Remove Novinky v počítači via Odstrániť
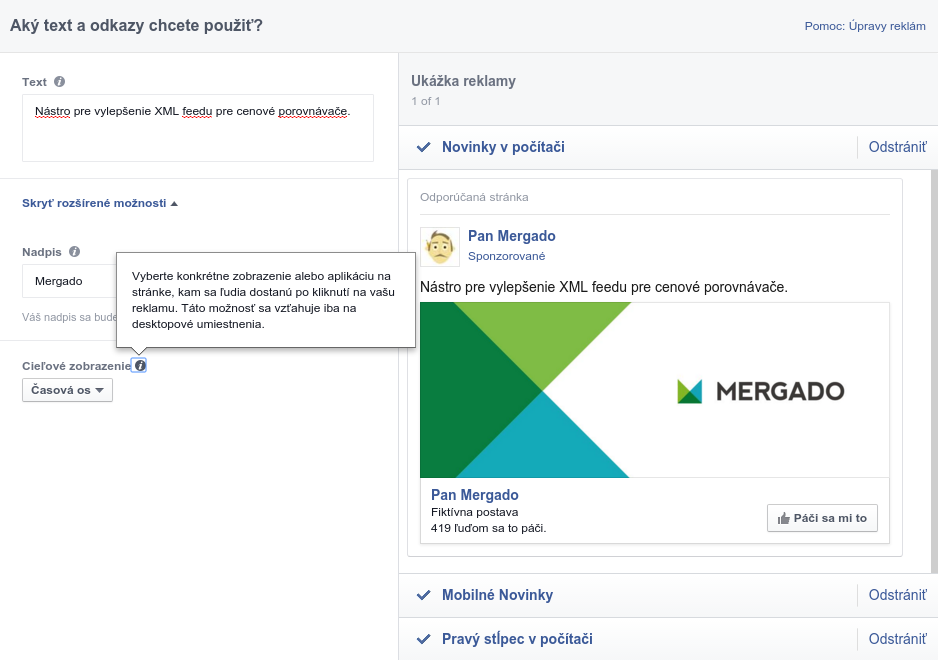Image resolution: width=938 pixels, height=660 pixels. pos(897,147)
